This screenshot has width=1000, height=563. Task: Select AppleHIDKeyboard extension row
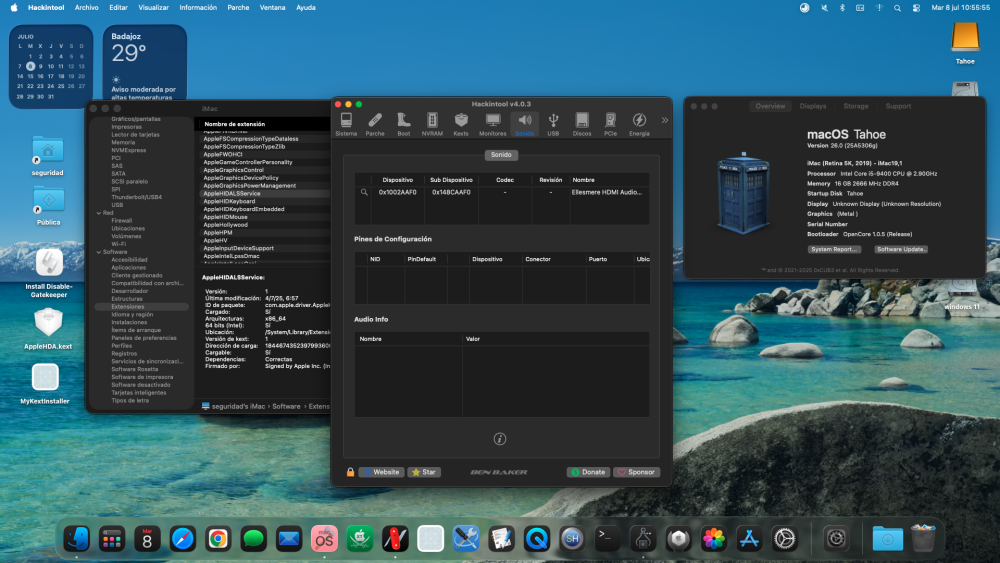[265, 201]
